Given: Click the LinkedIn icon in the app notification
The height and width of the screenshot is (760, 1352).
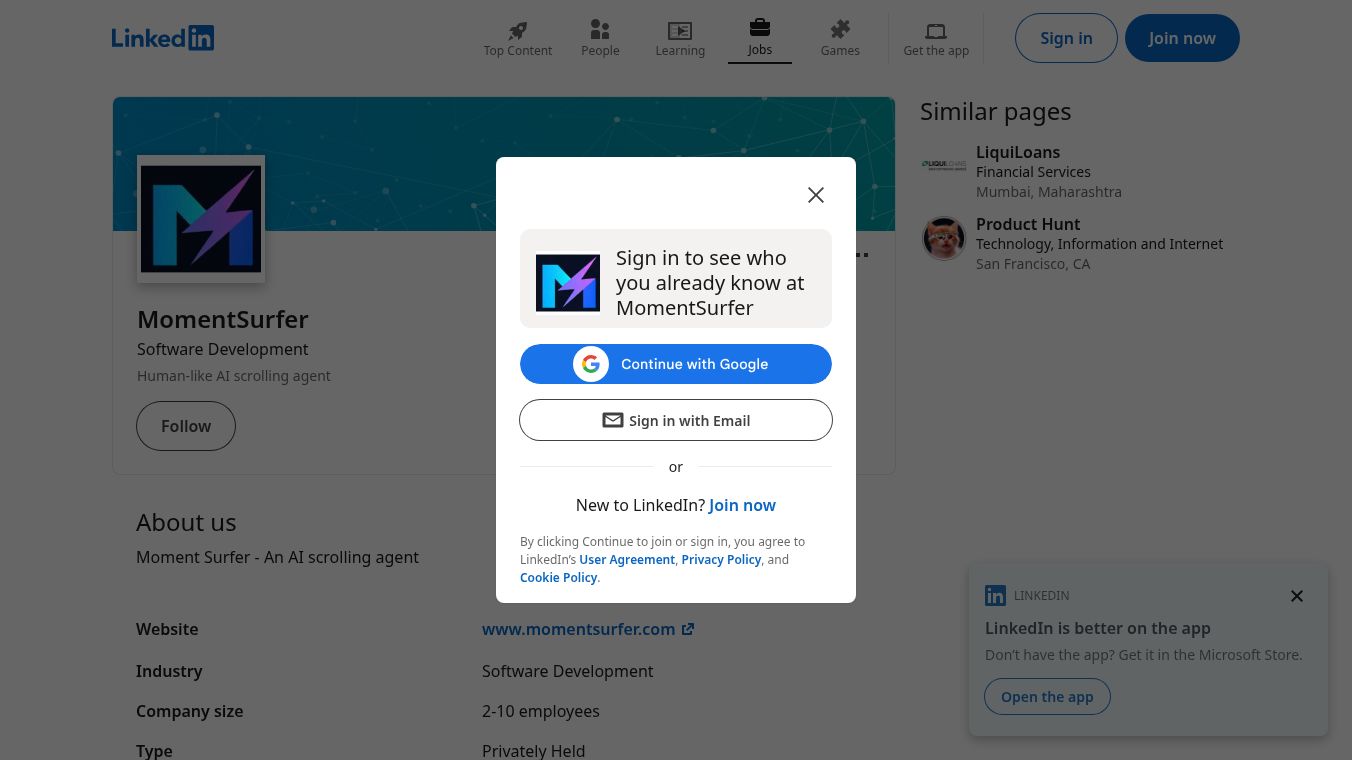Looking at the screenshot, I should click(x=995, y=596).
